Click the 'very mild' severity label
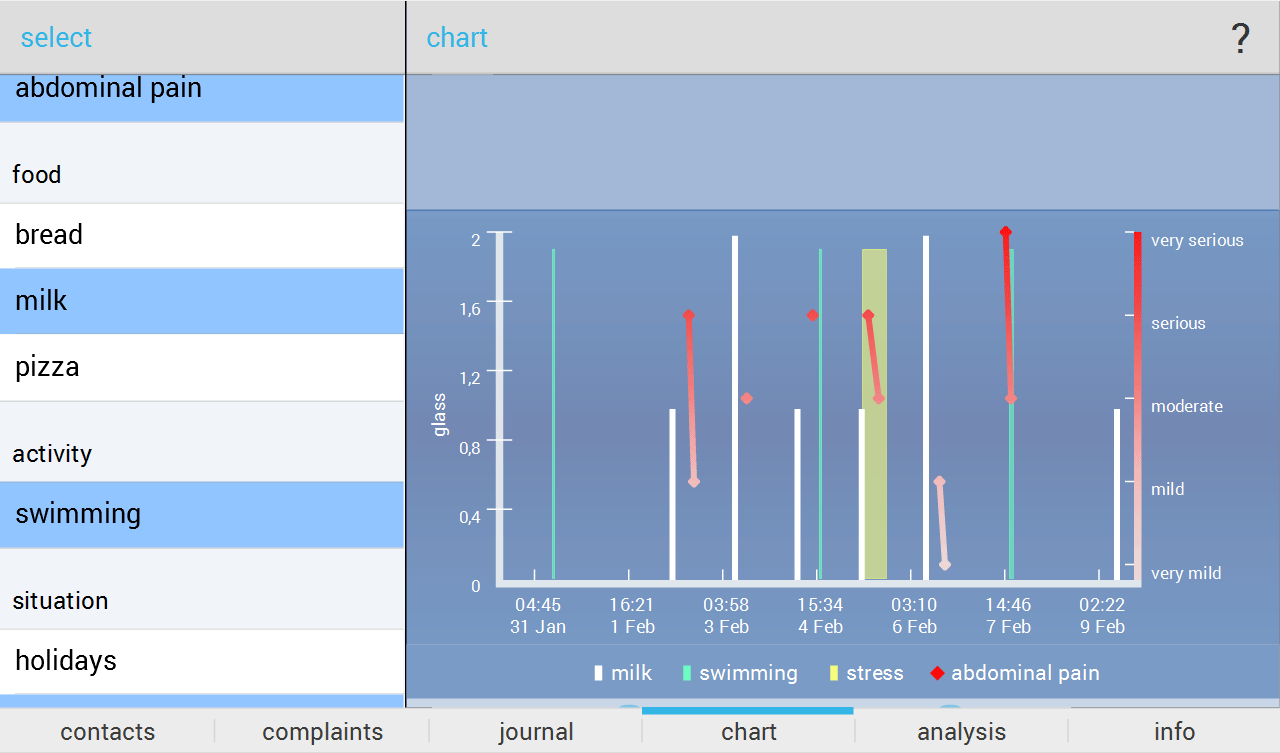 pos(1186,573)
